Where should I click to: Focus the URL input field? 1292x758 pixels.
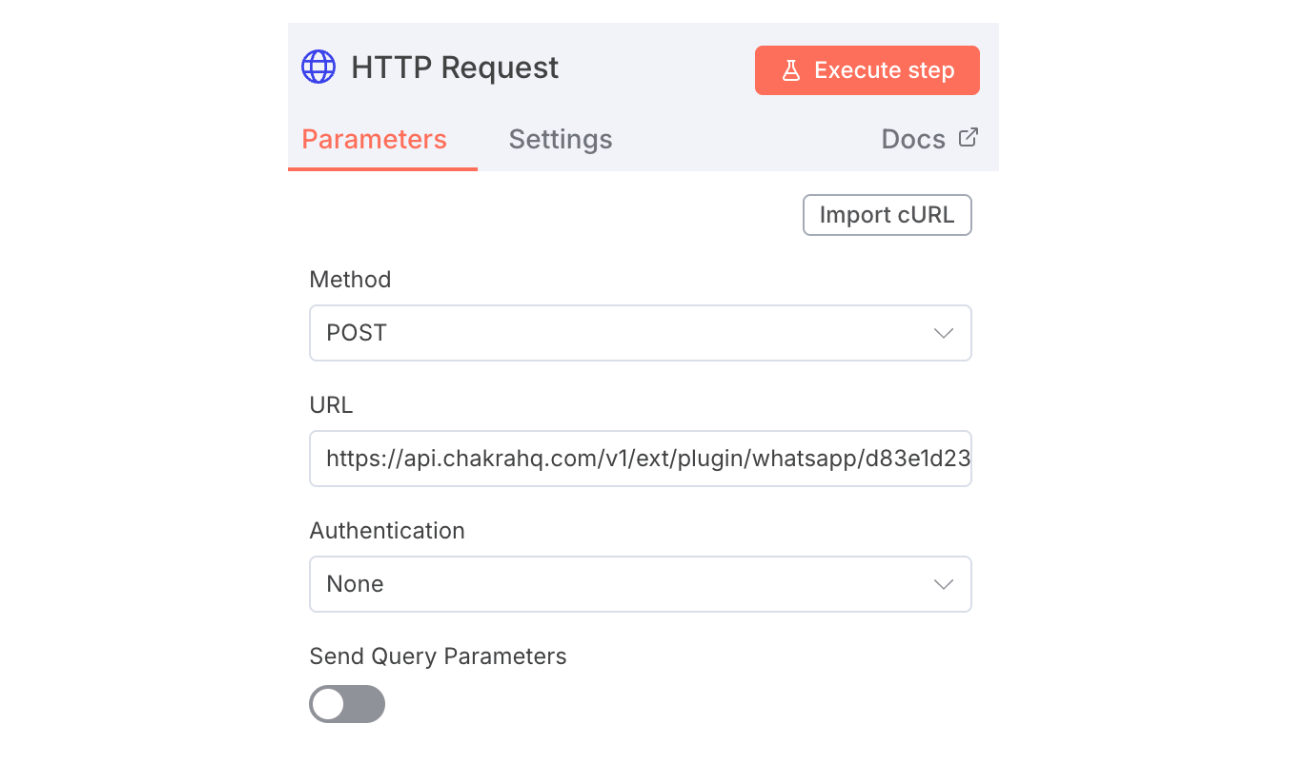click(640, 459)
